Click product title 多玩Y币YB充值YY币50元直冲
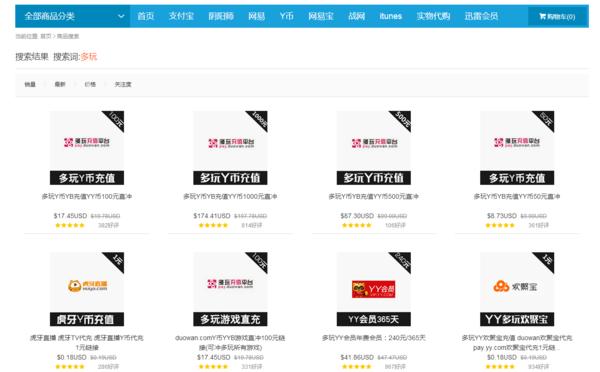 coord(517,196)
